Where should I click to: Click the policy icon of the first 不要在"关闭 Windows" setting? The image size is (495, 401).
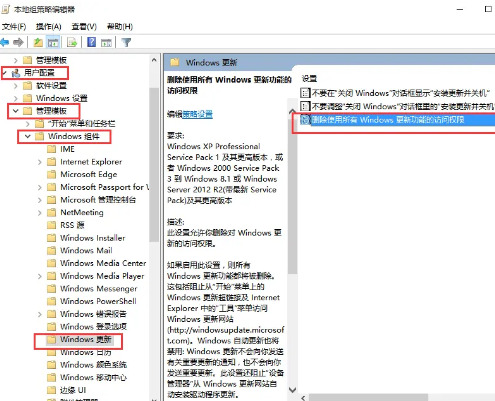(x=305, y=93)
